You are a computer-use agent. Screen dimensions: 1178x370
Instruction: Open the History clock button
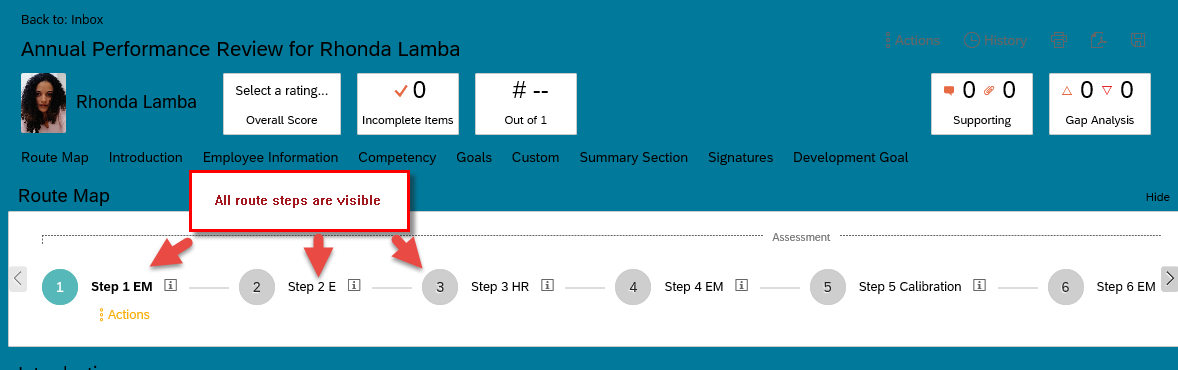pyautogui.click(x=995, y=41)
